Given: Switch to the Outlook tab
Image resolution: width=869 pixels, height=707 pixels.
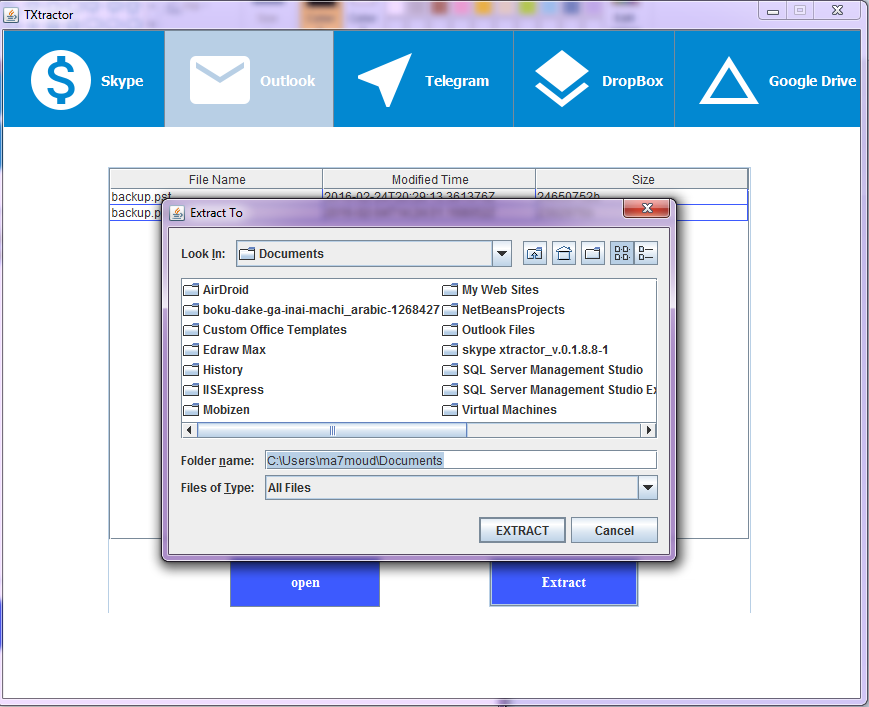Looking at the screenshot, I should tap(249, 79).
